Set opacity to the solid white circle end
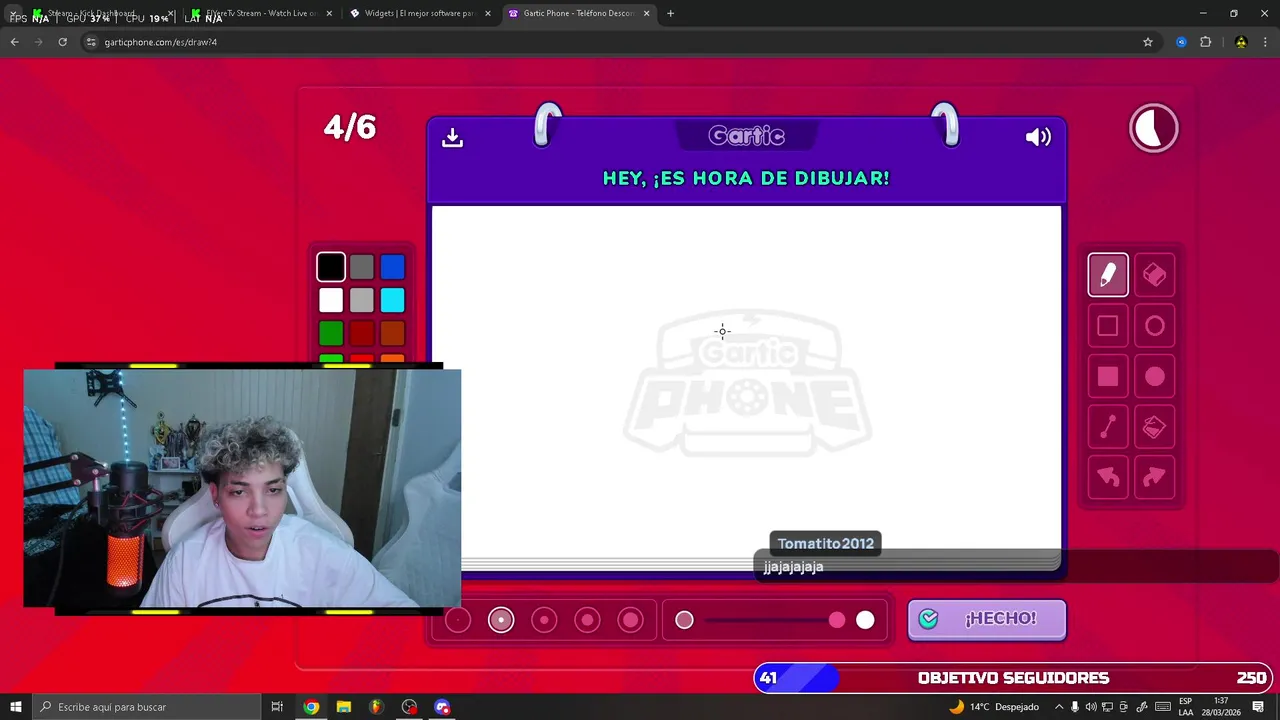Viewport: 1280px width, 720px height. (x=865, y=620)
